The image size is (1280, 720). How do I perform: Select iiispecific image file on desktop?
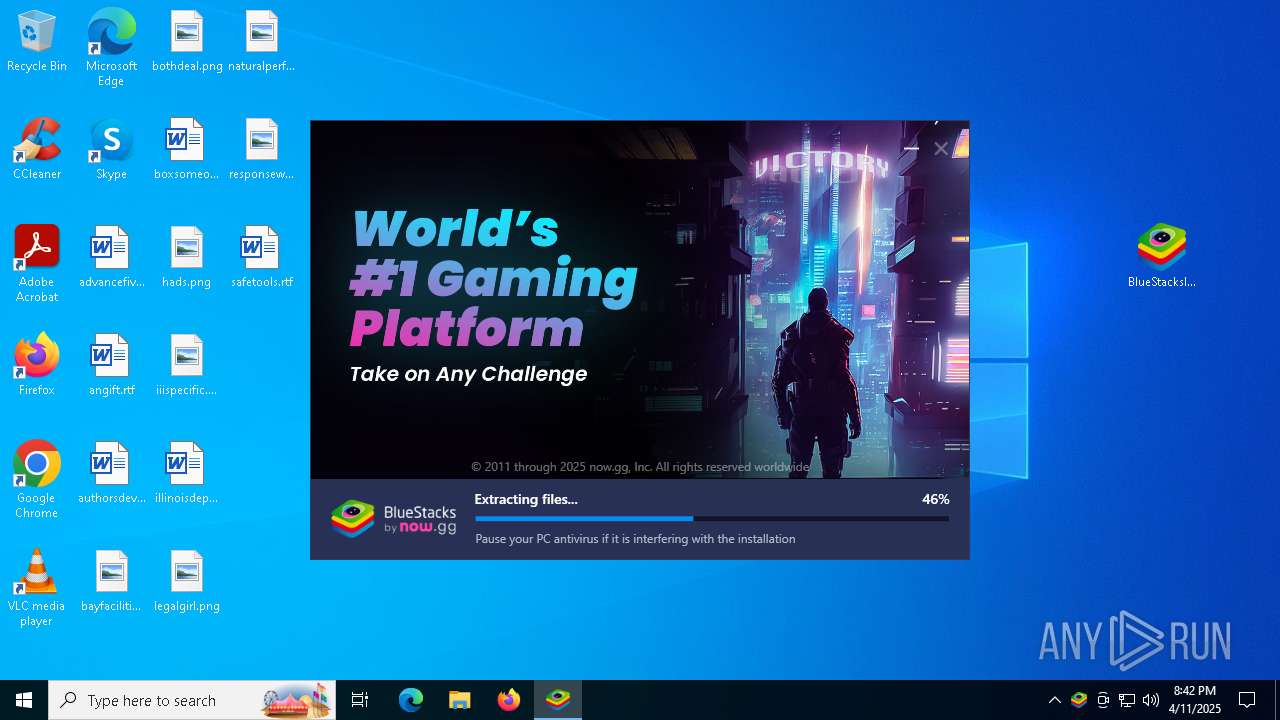[186, 366]
